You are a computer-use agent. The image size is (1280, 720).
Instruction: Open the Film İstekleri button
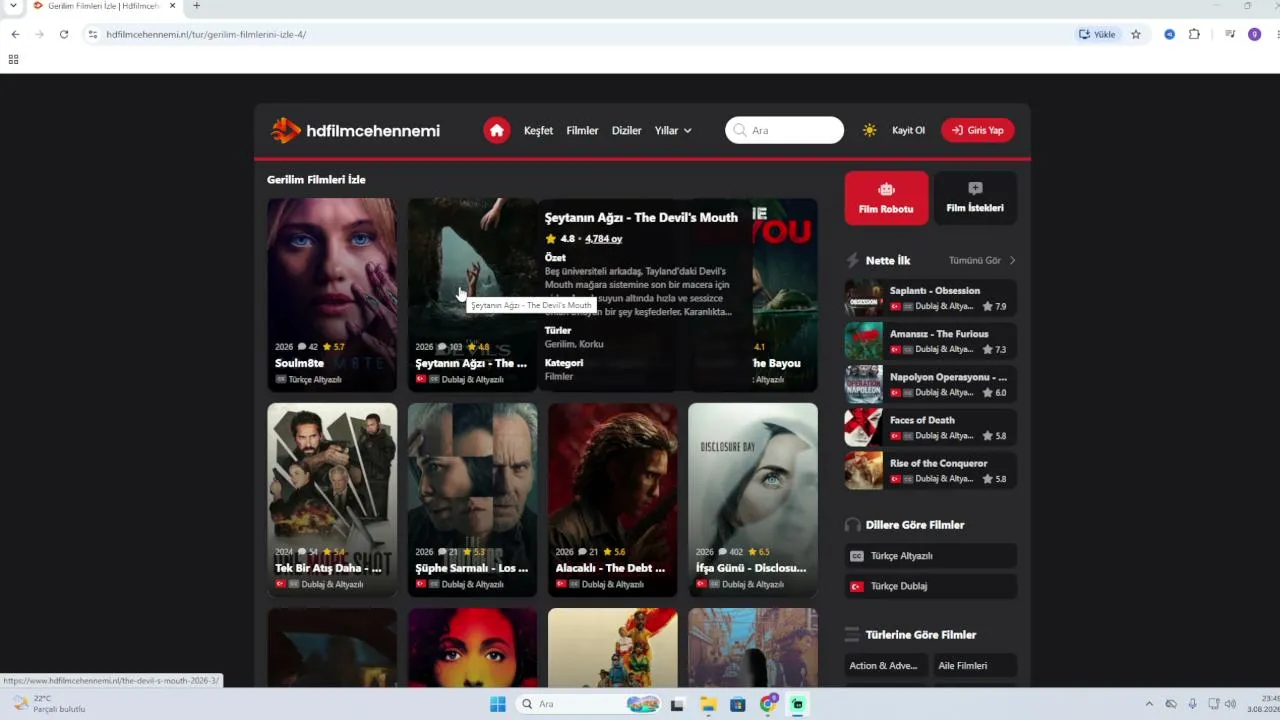(975, 198)
